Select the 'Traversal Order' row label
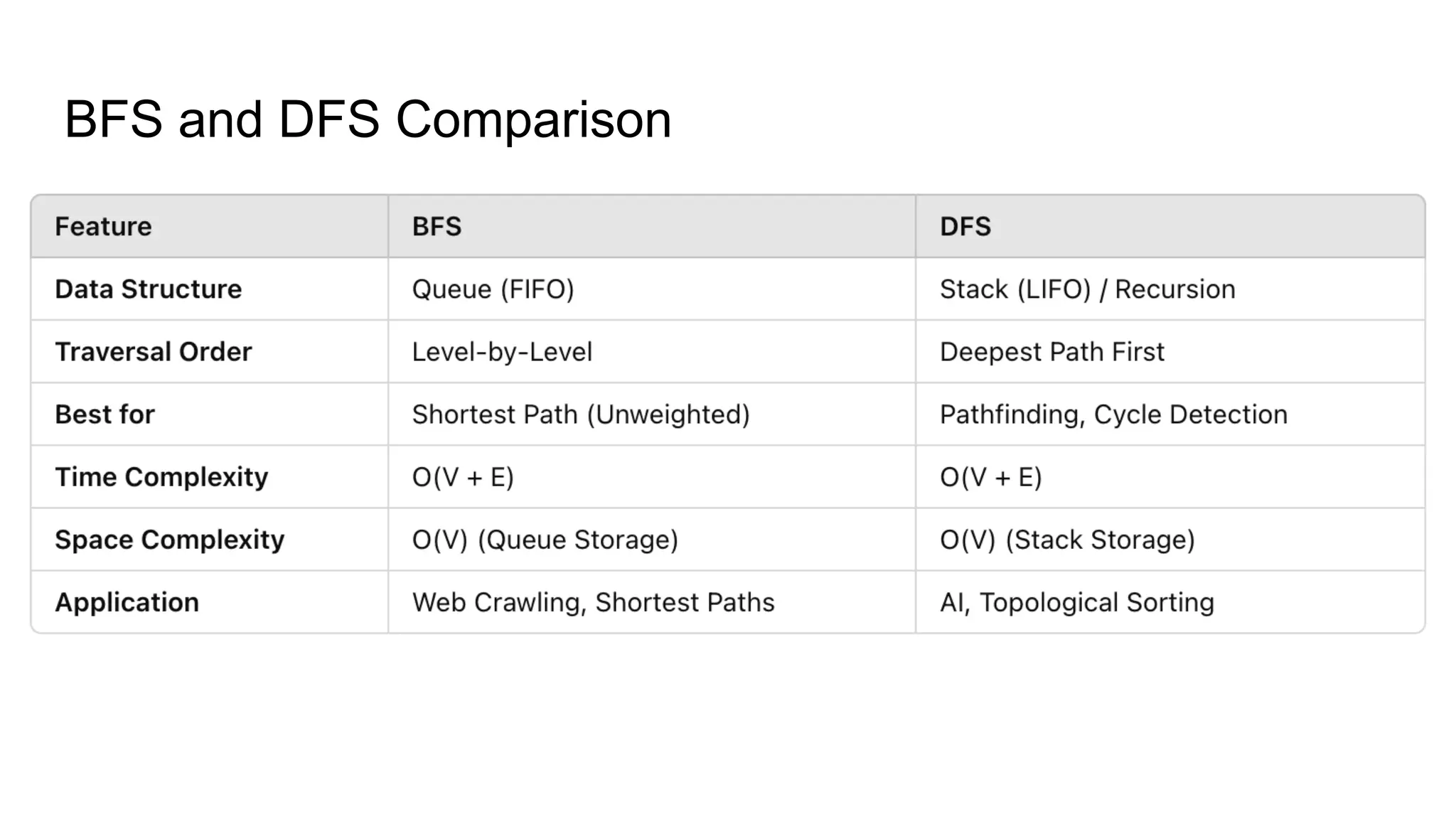1456x819 pixels. pos(154,352)
